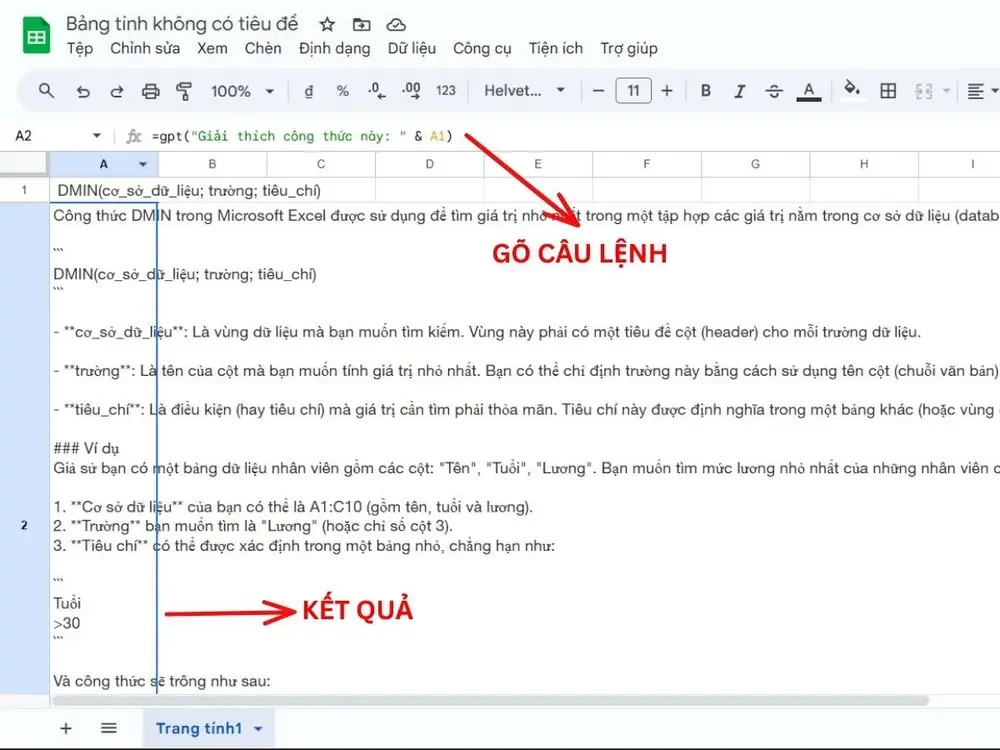This screenshot has width=1000, height=750.
Task: Open more number formats 123
Action: [x=446, y=91]
